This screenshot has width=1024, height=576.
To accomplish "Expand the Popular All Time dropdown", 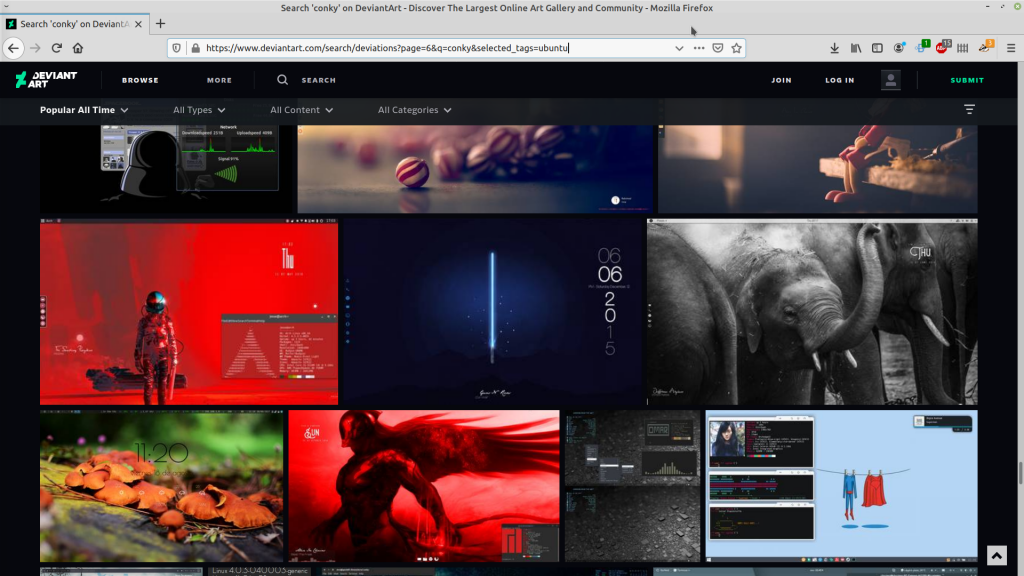I will pyautogui.click(x=84, y=110).
